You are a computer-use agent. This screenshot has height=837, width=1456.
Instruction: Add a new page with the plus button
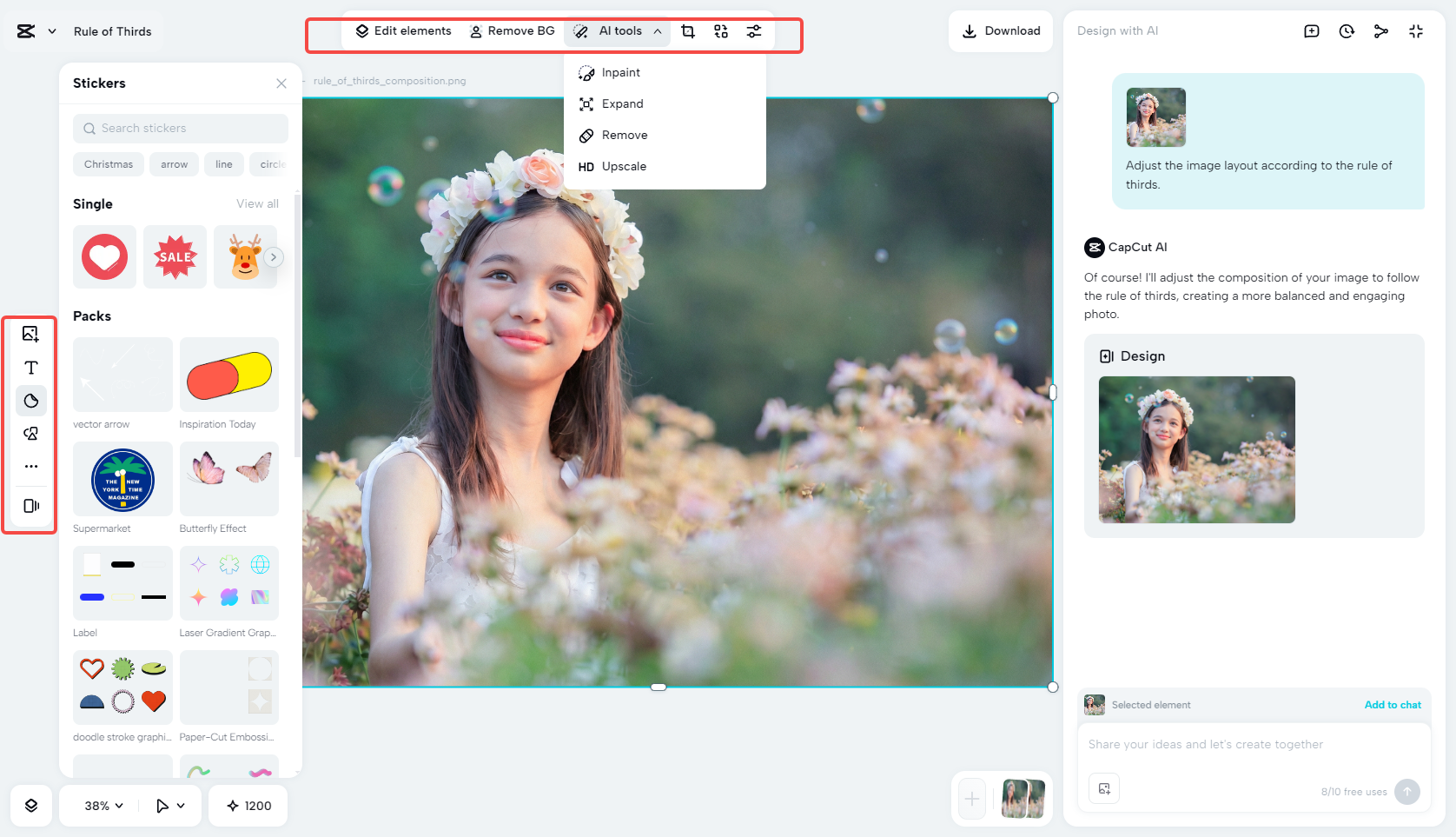pos(972,799)
